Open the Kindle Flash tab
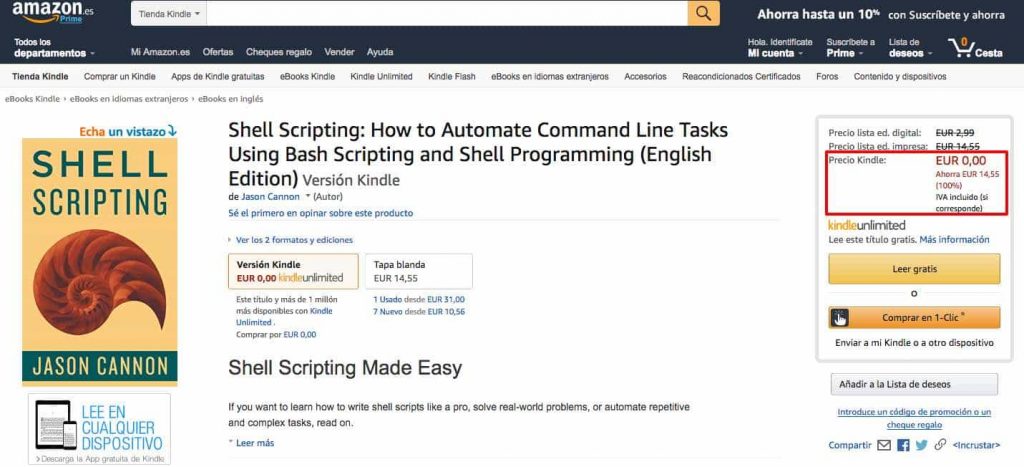Viewport: 1024px width, 467px height. [452, 76]
